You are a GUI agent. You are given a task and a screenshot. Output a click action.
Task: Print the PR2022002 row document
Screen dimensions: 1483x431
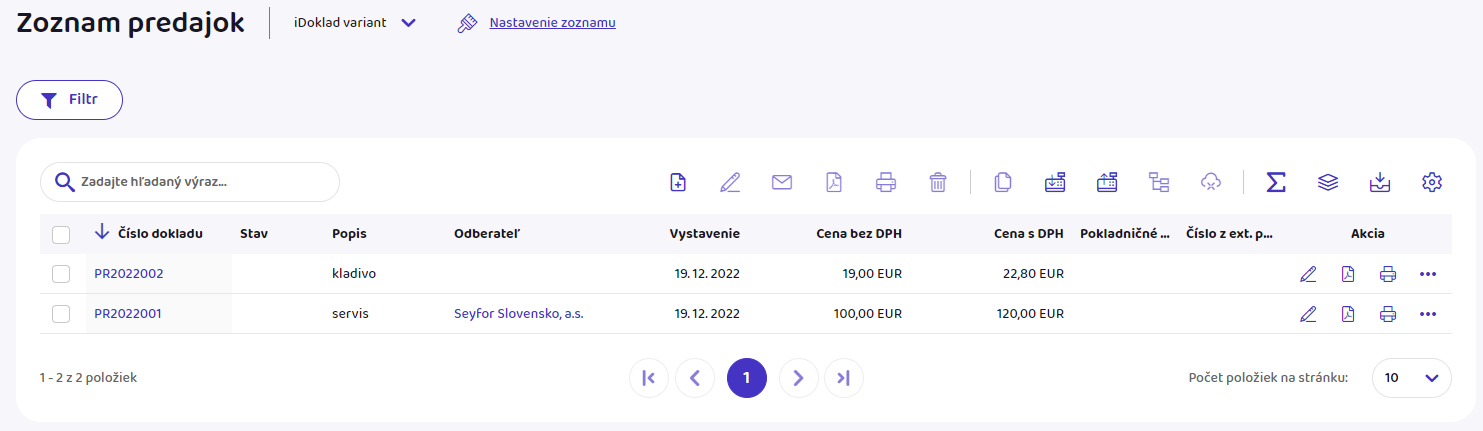pos(1387,274)
